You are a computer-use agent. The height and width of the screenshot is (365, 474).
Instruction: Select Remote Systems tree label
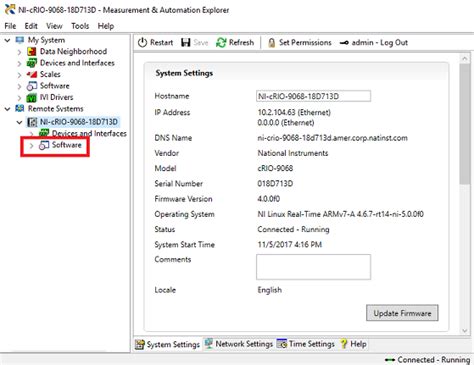55,109
